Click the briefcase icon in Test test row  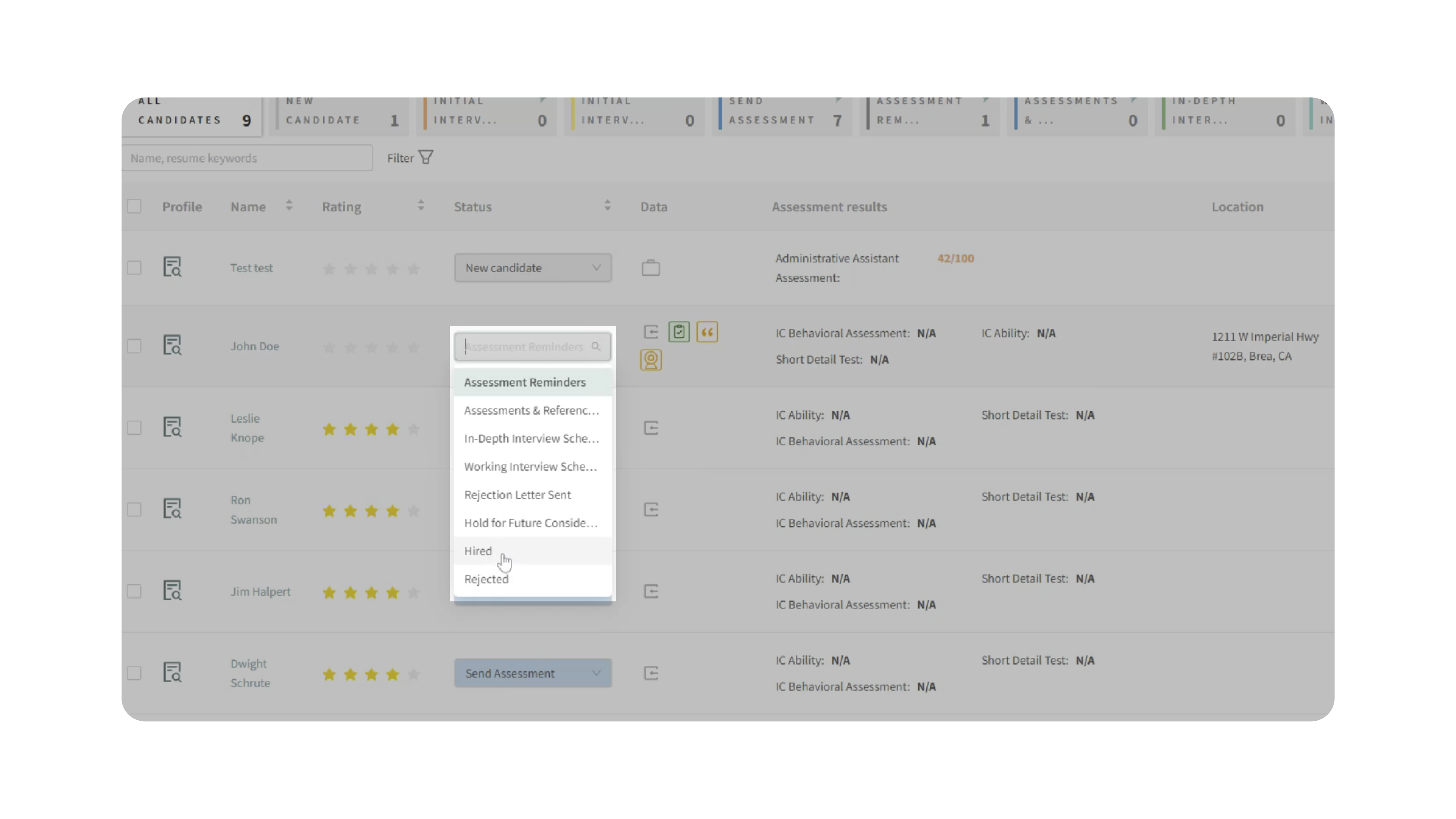(651, 268)
